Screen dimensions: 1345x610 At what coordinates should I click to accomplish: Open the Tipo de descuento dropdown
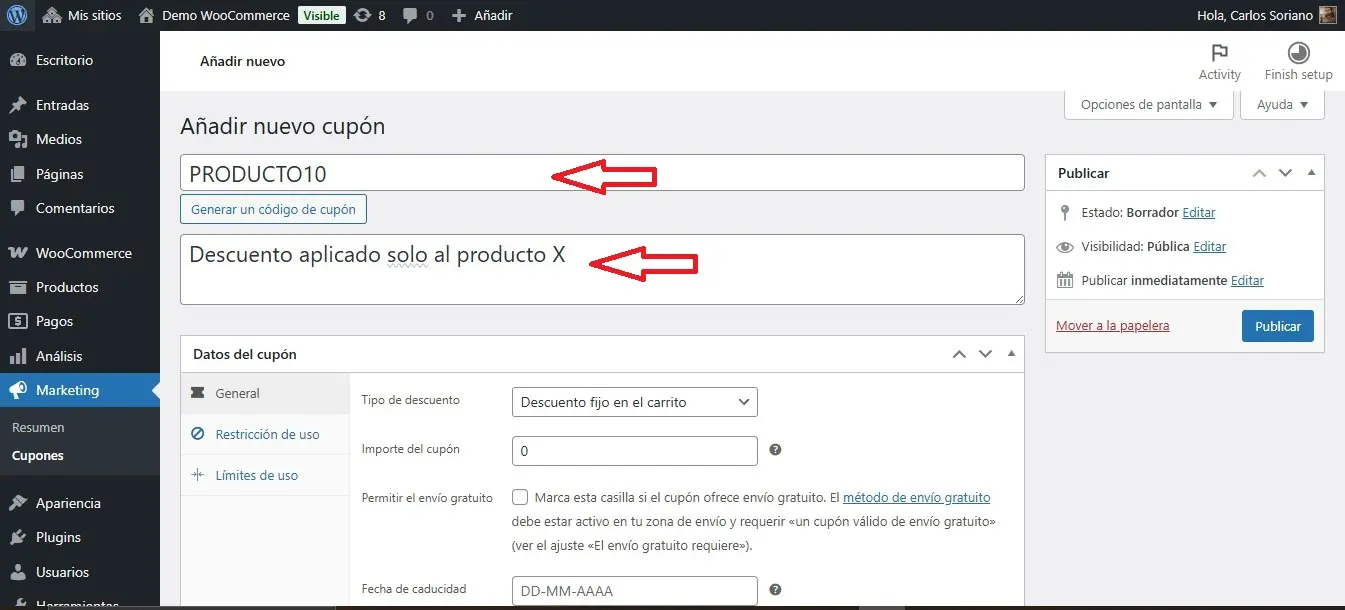[x=634, y=402]
